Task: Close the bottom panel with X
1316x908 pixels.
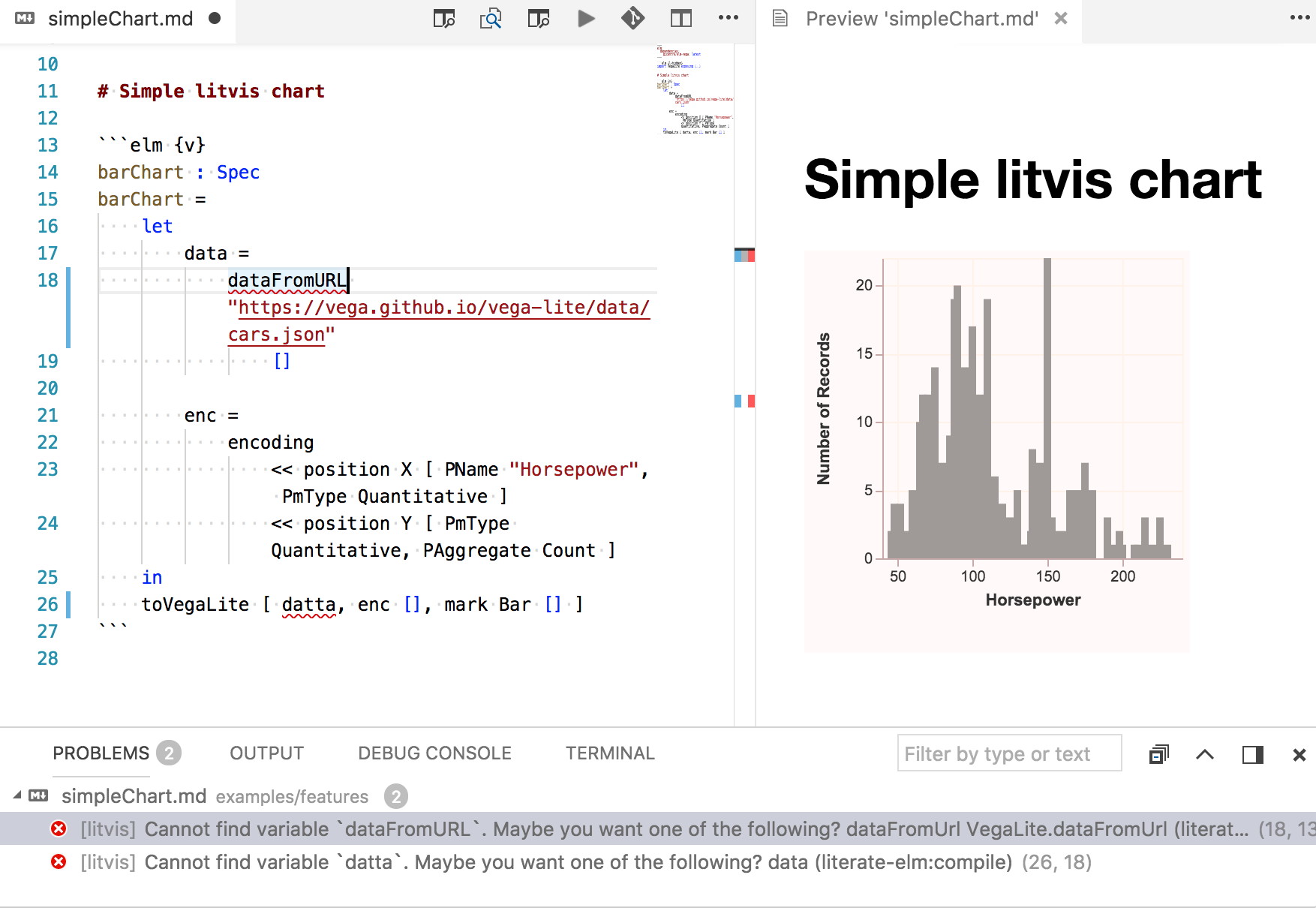Action: tap(1299, 755)
